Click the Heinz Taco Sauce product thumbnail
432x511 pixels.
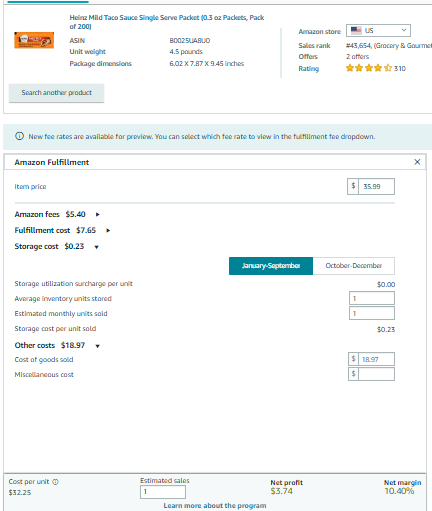(x=34, y=40)
